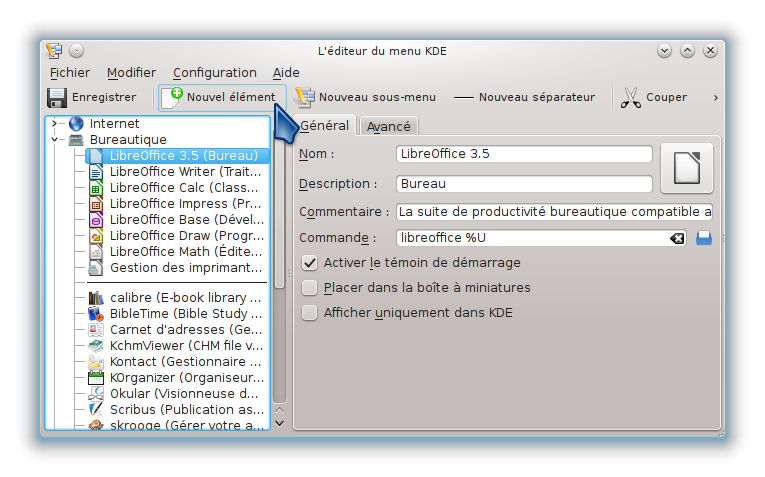Click the Nom input field

coord(524,154)
